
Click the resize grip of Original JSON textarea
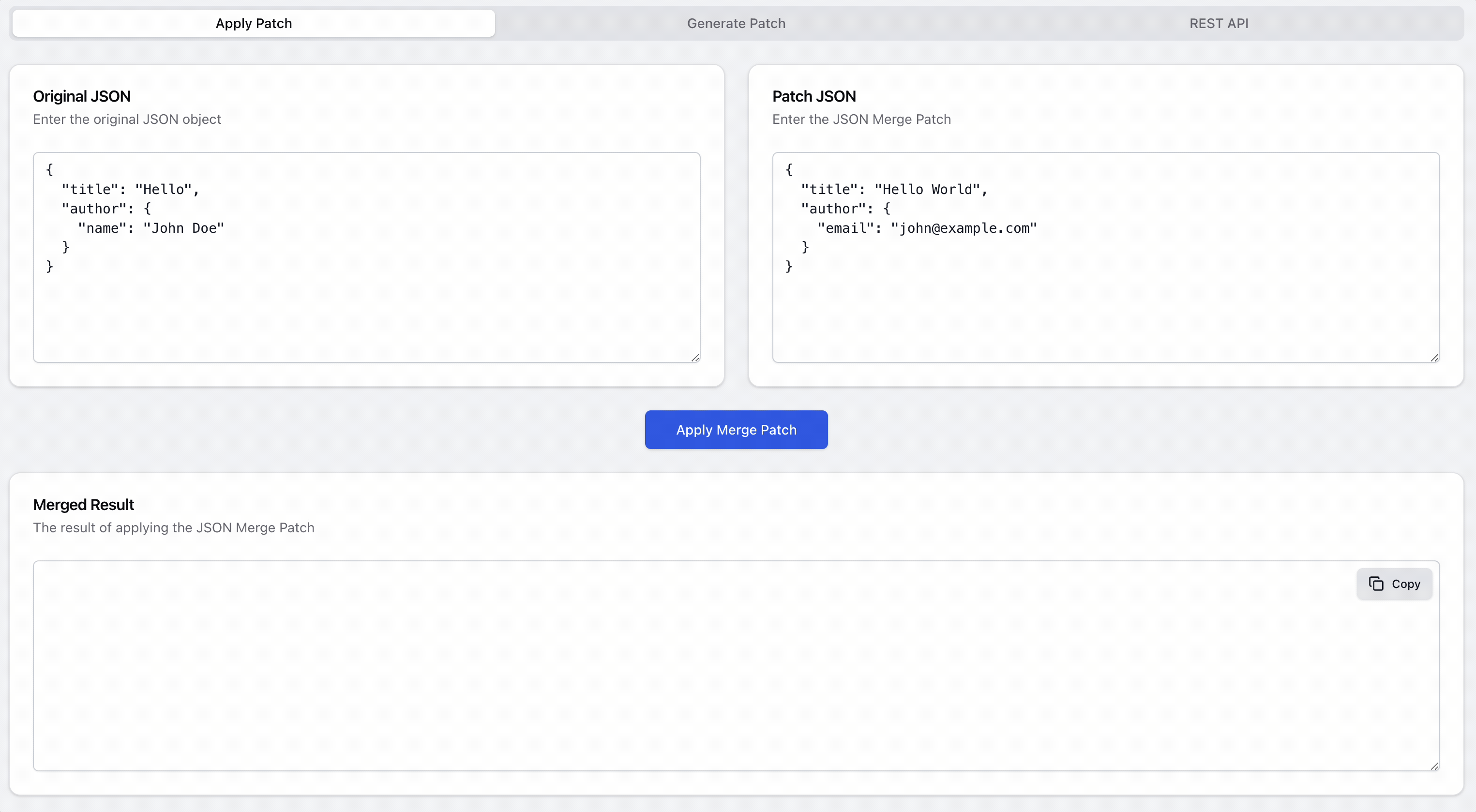(x=694, y=357)
